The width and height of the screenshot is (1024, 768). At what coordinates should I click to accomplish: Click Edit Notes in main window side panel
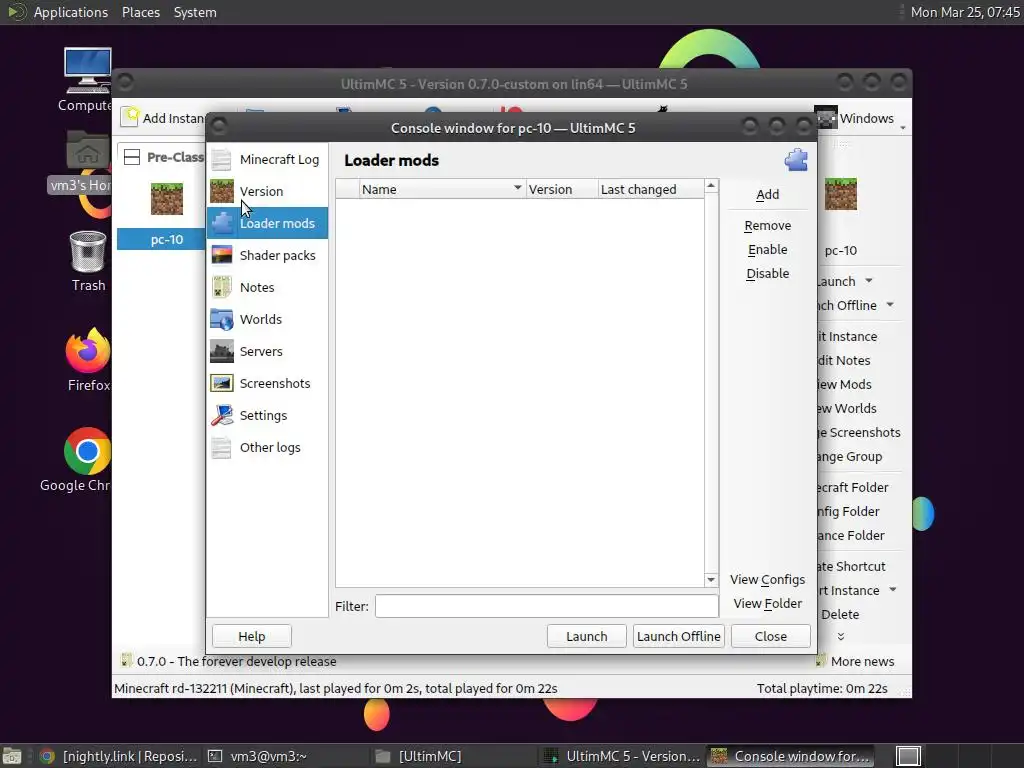pyautogui.click(x=844, y=360)
